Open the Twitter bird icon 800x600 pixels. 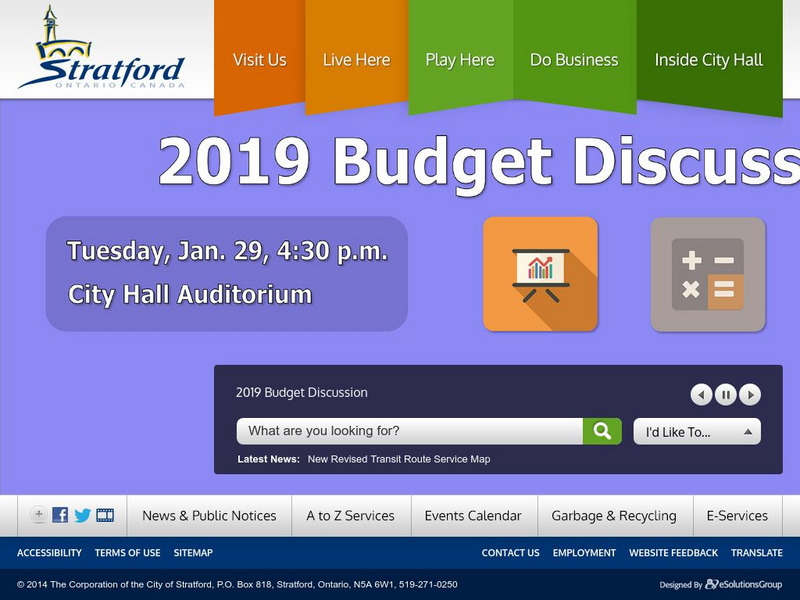(82, 515)
